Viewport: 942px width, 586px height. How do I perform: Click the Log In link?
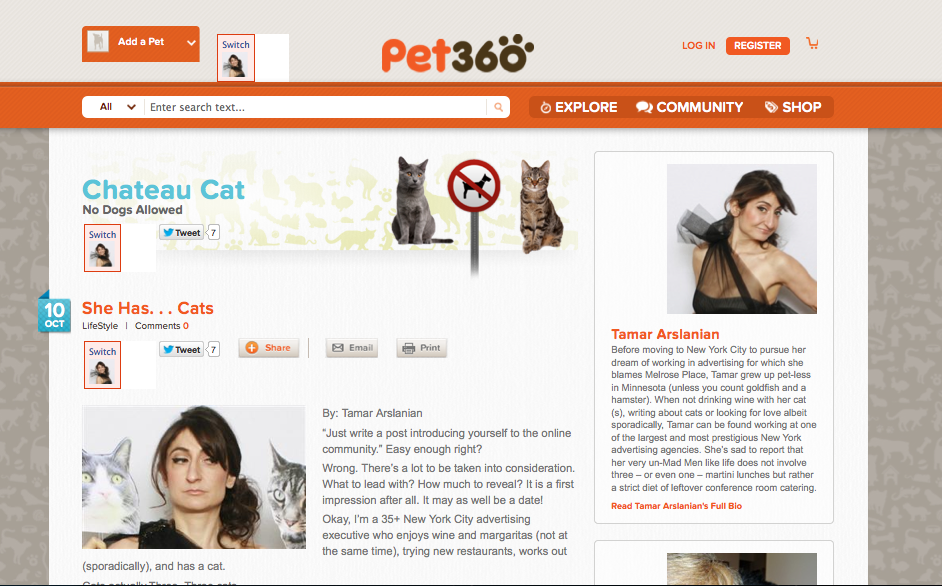coord(698,46)
